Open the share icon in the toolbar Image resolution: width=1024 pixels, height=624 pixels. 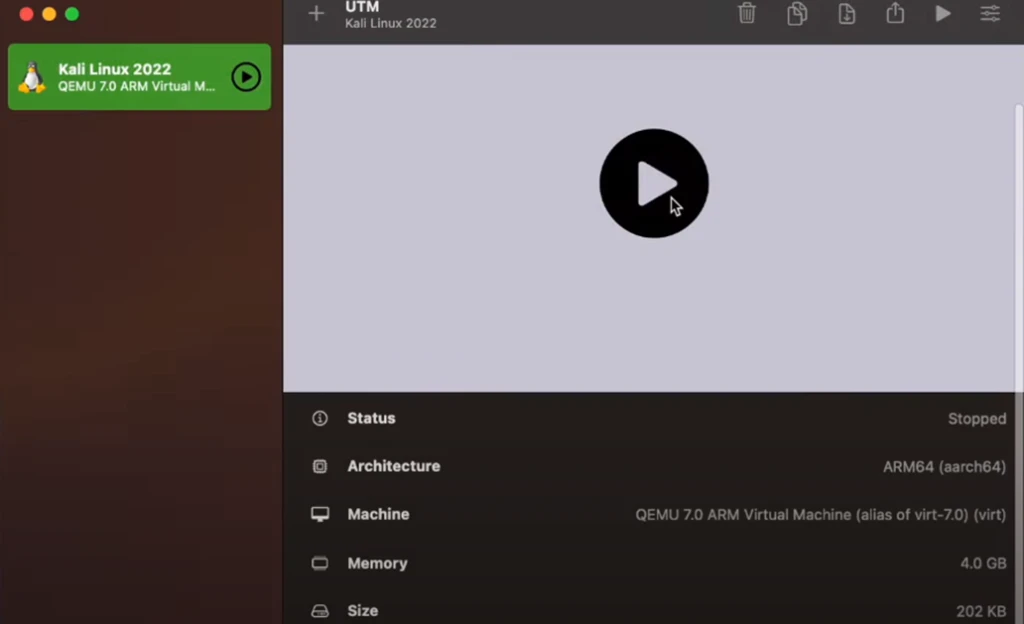tap(895, 14)
